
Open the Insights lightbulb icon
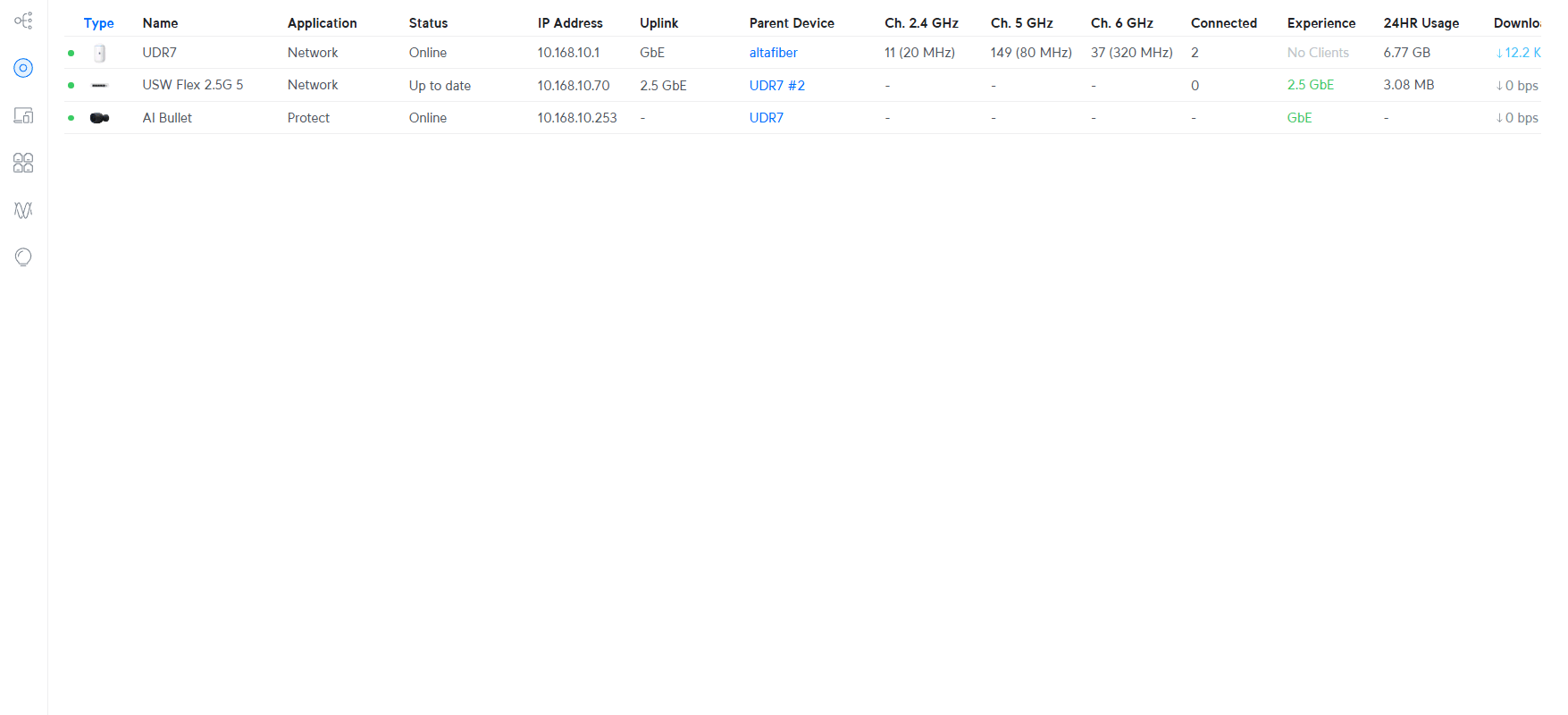23,257
